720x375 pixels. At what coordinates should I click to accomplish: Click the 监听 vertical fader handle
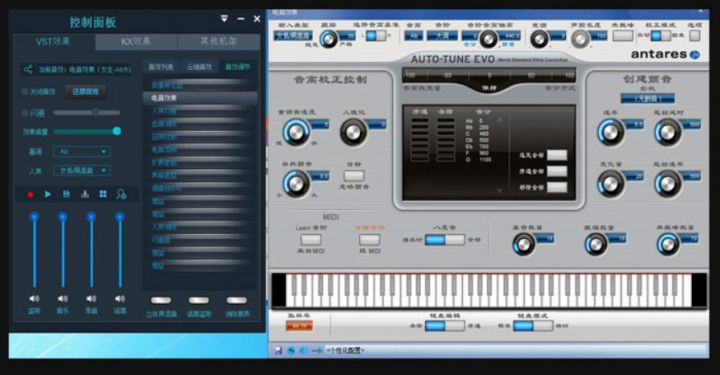pos(34,216)
